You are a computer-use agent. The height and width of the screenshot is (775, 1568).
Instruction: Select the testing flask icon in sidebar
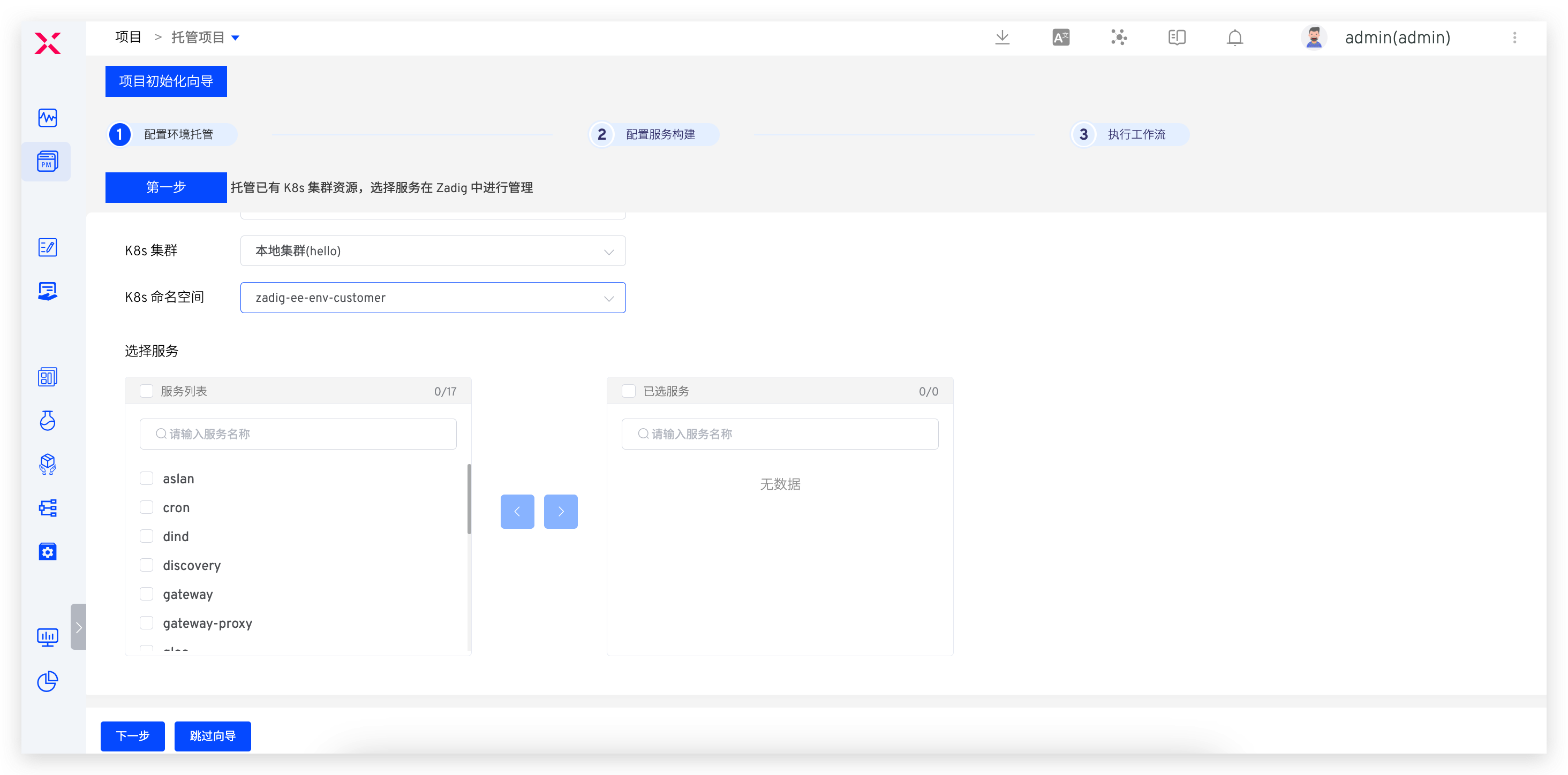pos(48,420)
